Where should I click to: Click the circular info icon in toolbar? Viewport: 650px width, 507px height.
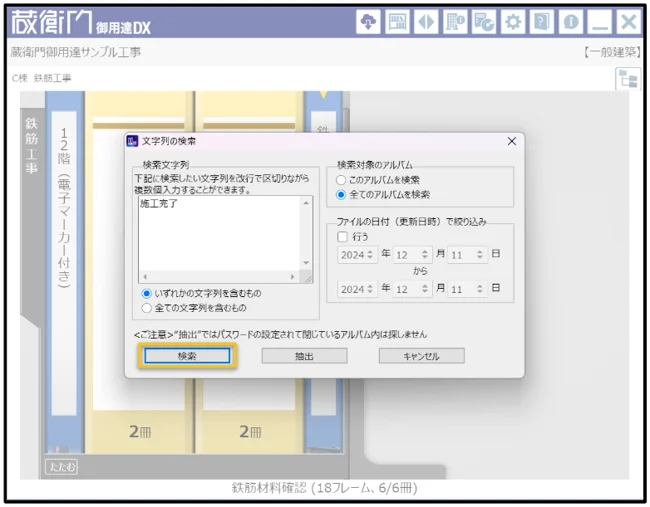[x=570, y=22]
